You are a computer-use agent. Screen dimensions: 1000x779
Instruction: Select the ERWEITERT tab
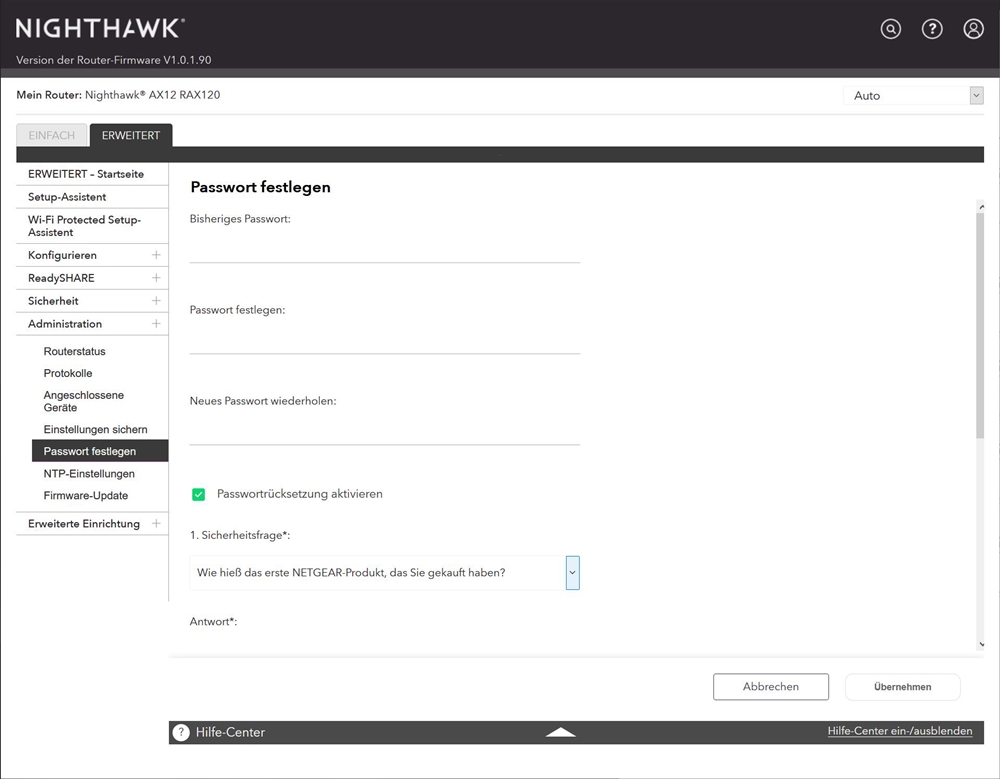click(x=131, y=136)
